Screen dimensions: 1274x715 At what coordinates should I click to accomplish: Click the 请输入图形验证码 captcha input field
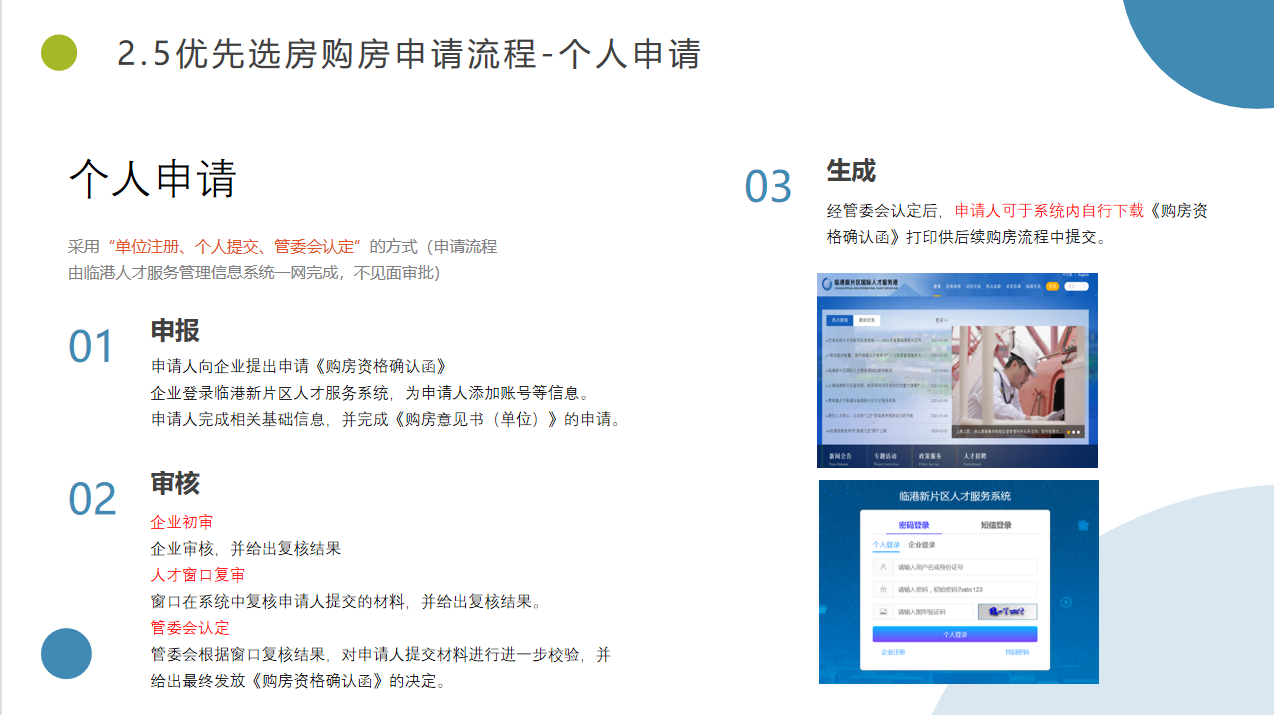click(x=933, y=612)
